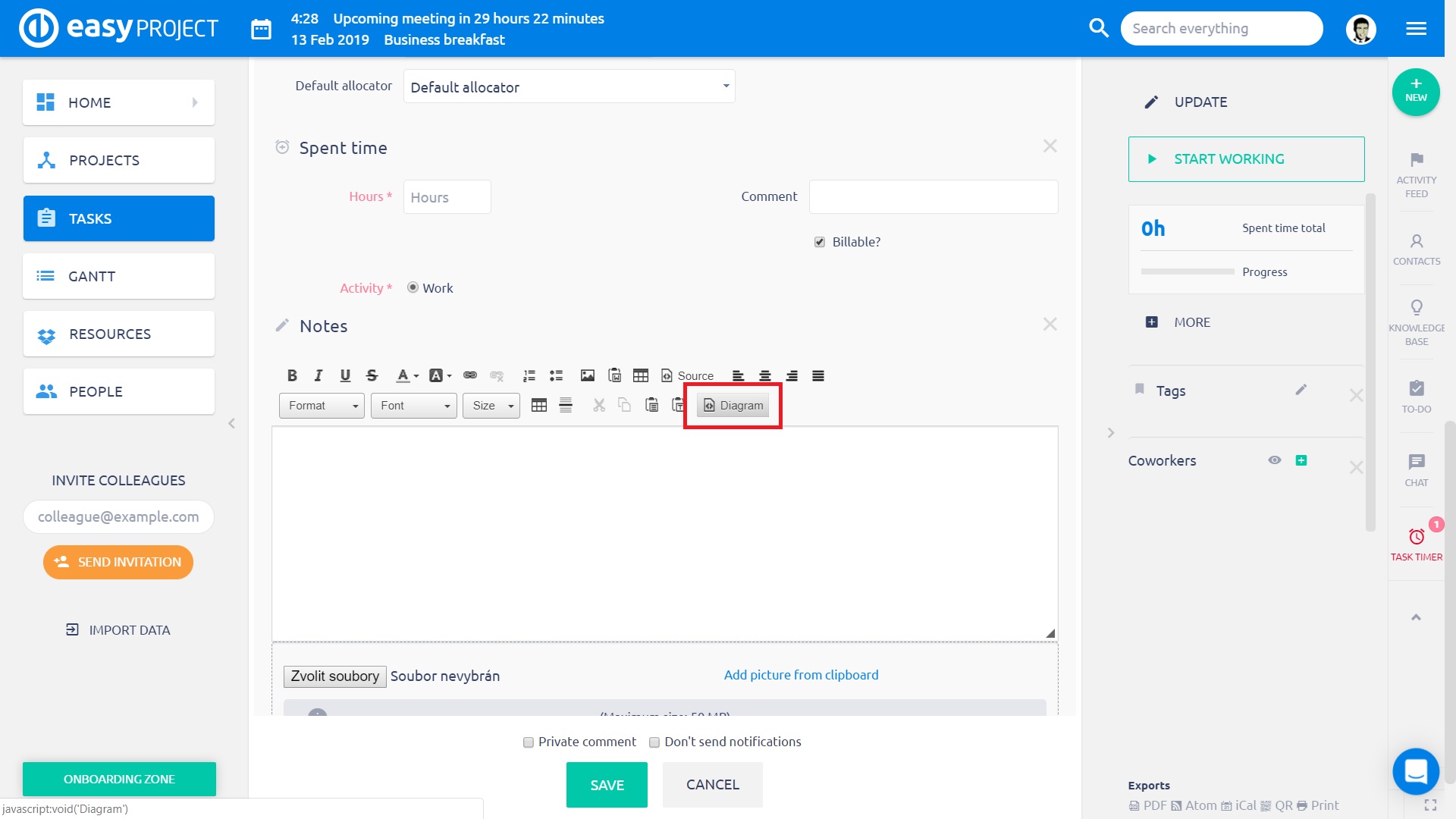Click the insert image icon
This screenshot has height=819, width=1456.
tap(587, 375)
